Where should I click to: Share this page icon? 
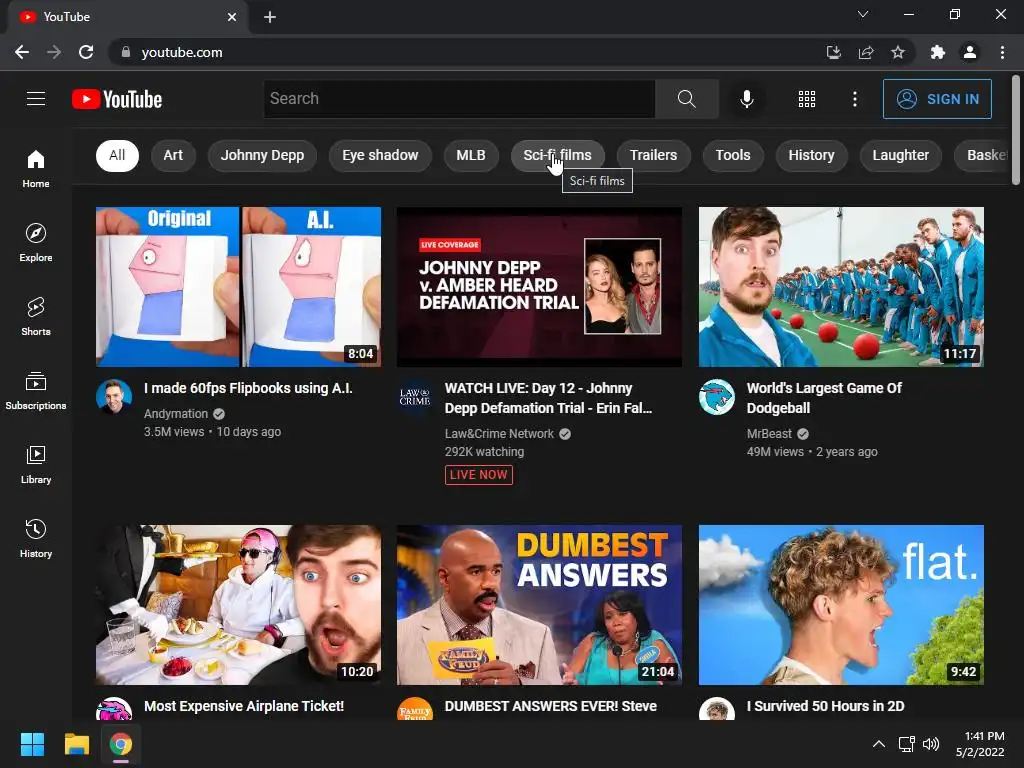[866, 52]
